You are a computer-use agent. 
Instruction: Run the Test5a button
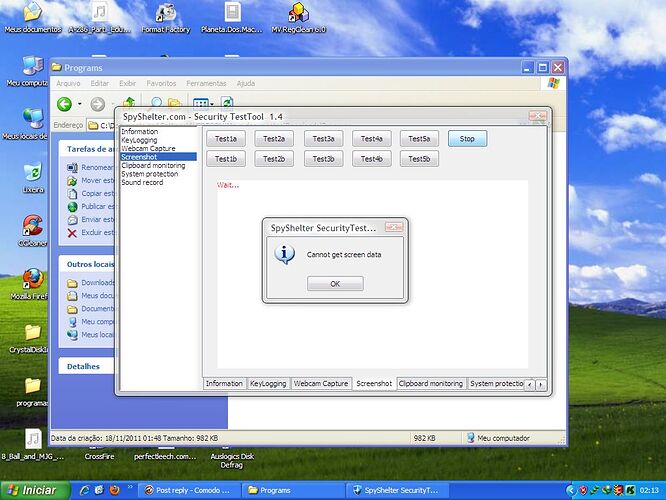point(419,138)
